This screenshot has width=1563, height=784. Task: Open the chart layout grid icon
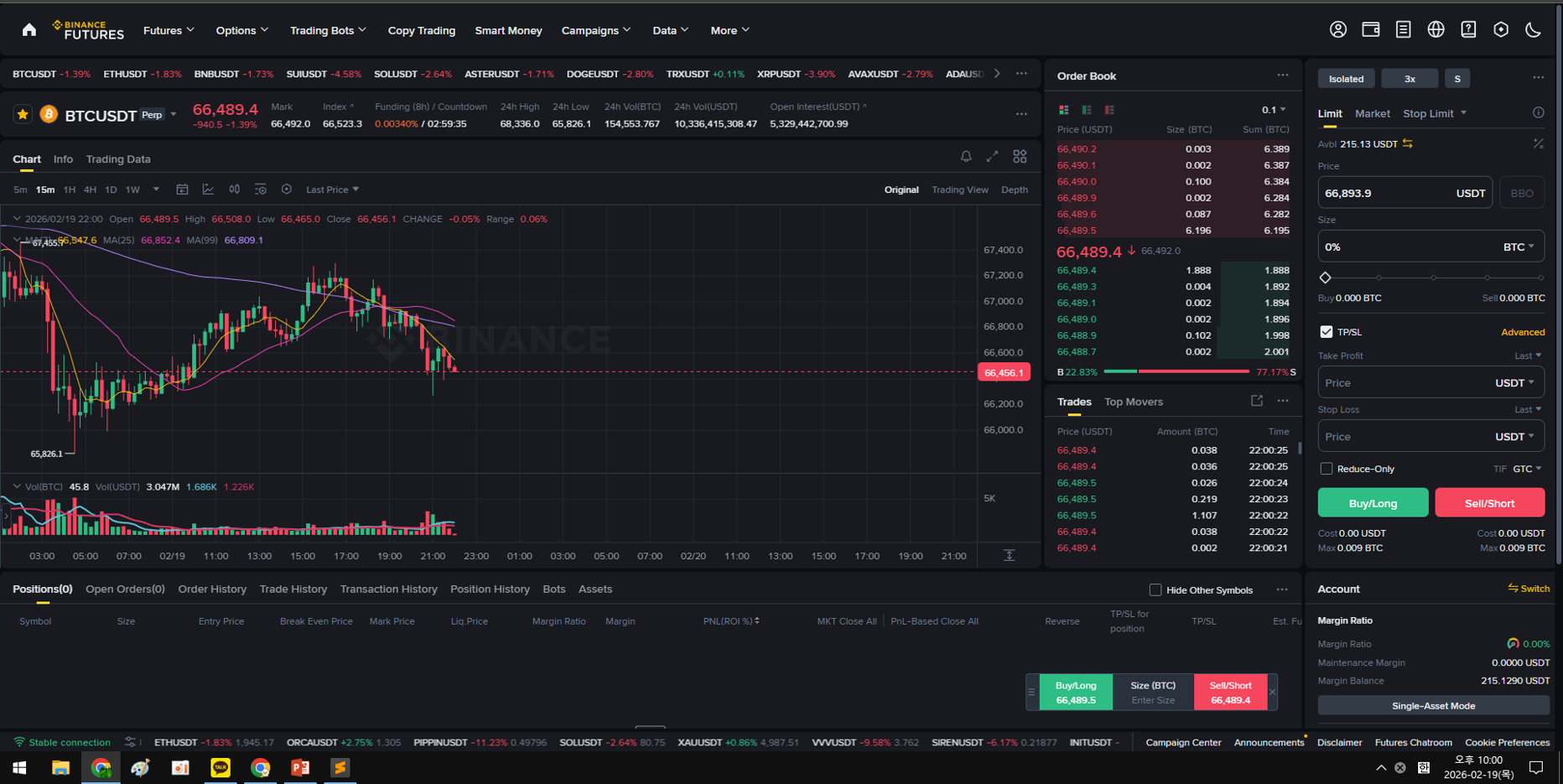pyautogui.click(x=1020, y=157)
